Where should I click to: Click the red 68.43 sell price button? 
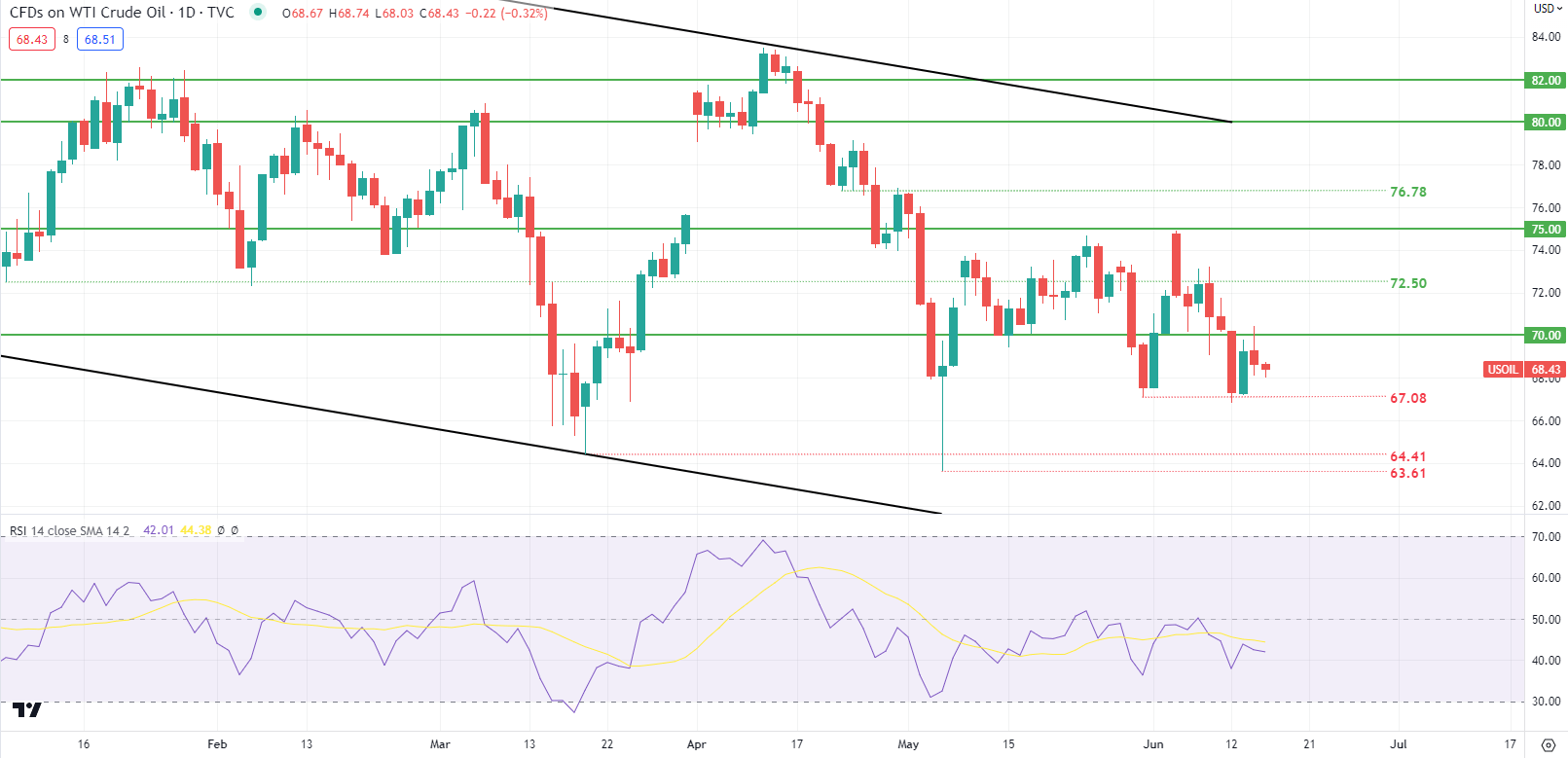click(x=32, y=39)
